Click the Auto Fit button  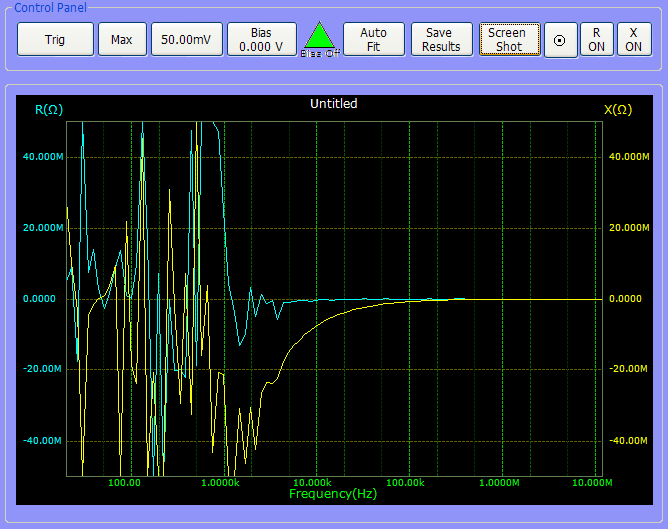click(x=373, y=40)
